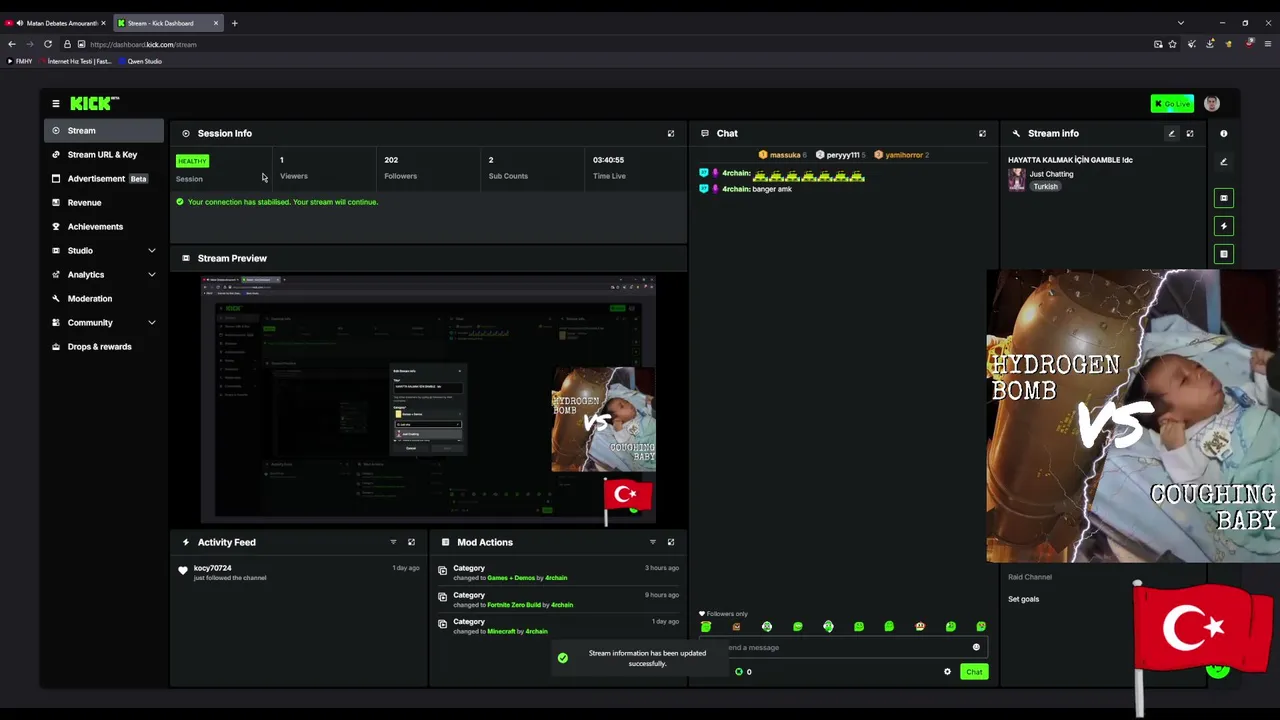Mute the Matan Debates tab audio icon
1280x720 pixels.
(19, 23)
